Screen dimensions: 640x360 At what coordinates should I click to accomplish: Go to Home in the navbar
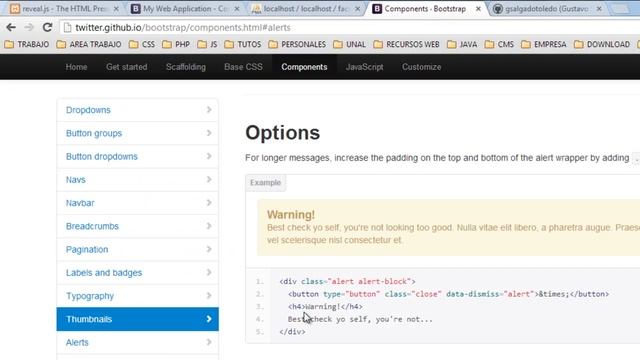coord(76,67)
